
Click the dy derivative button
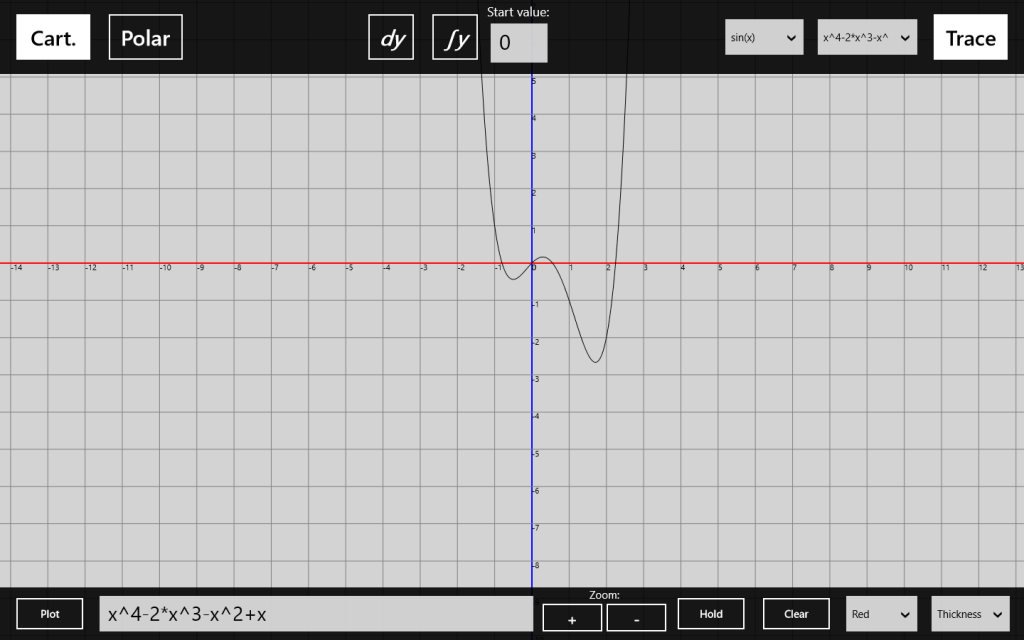pyautogui.click(x=391, y=38)
